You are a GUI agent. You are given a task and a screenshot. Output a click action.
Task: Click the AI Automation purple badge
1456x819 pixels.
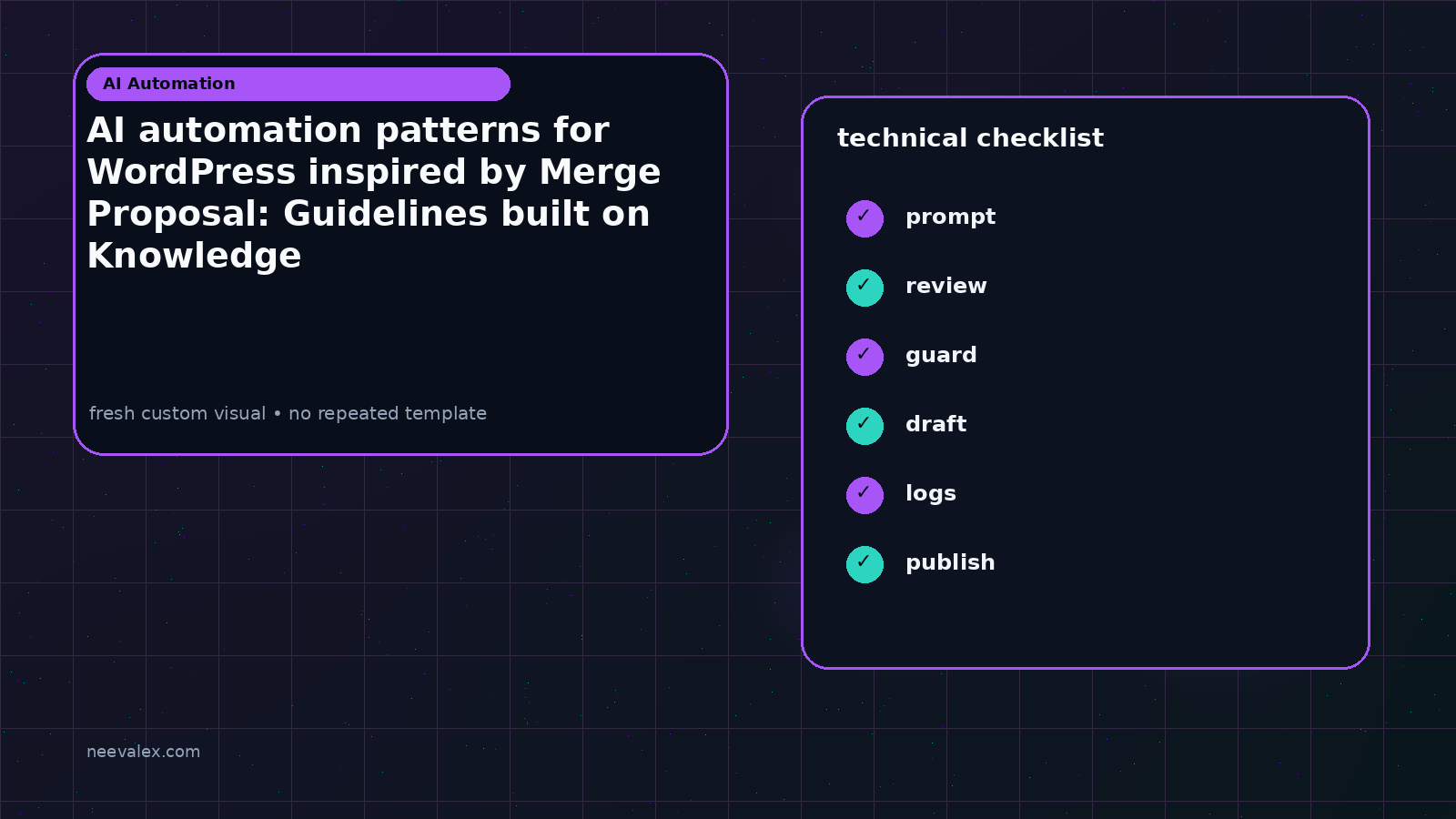pos(298,84)
